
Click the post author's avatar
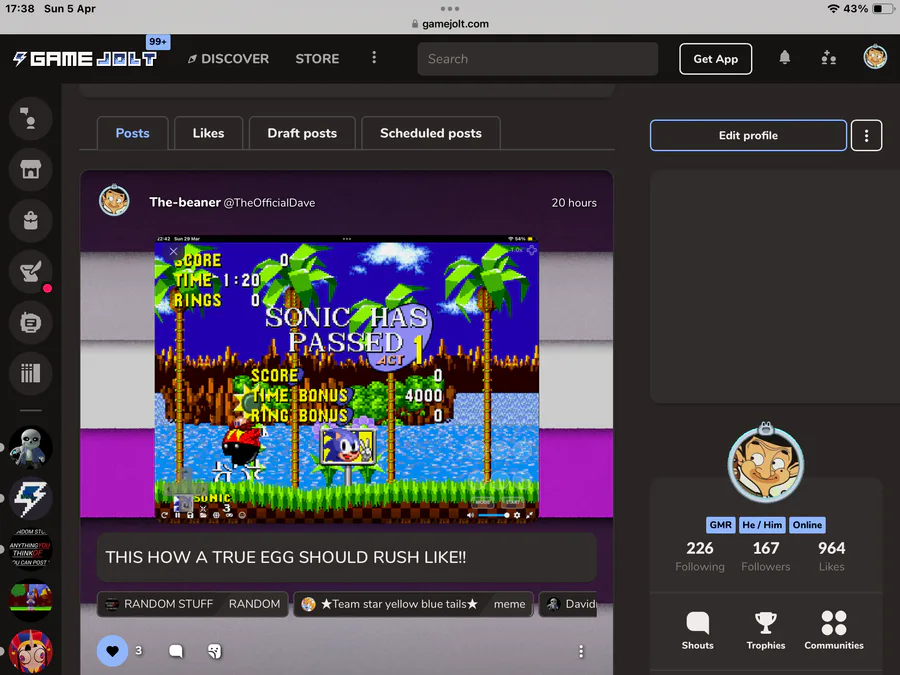click(x=114, y=201)
